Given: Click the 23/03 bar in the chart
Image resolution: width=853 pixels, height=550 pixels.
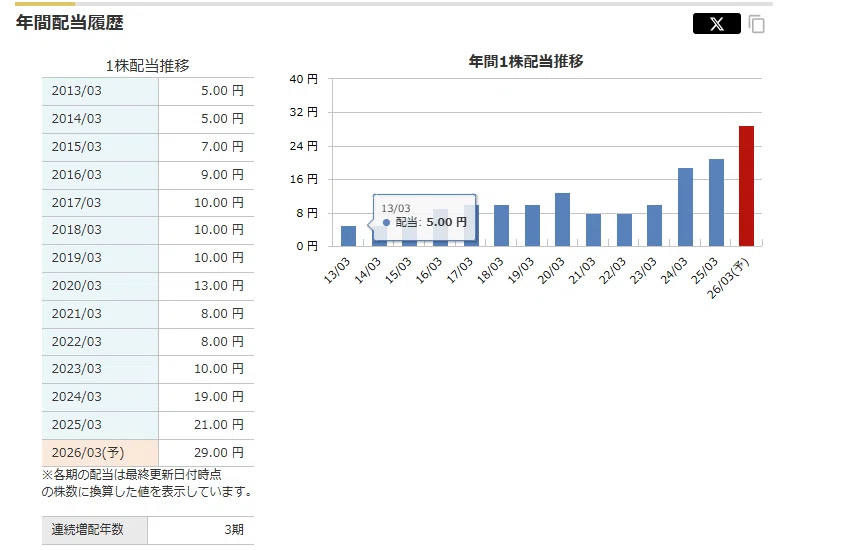Looking at the screenshot, I should point(654,225).
